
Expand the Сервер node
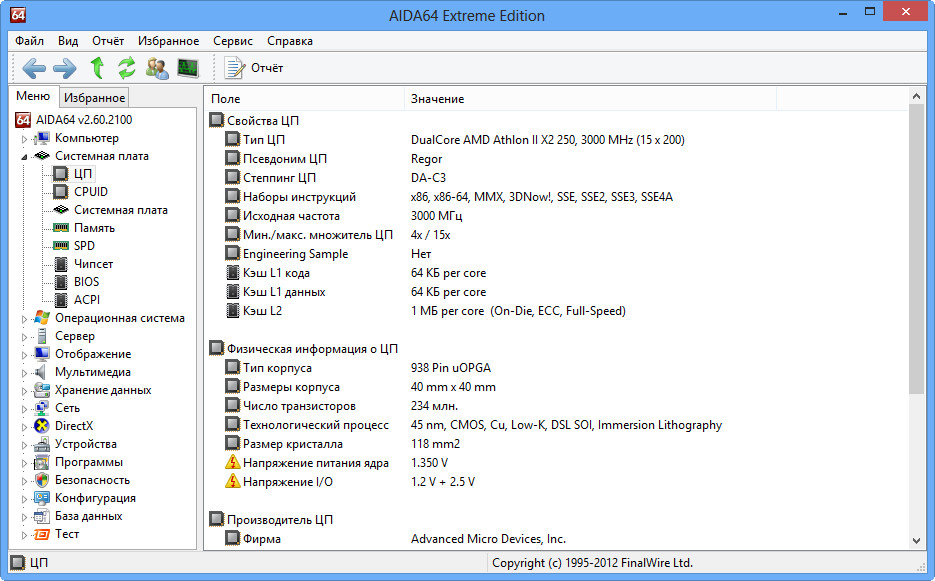pos(24,337)
